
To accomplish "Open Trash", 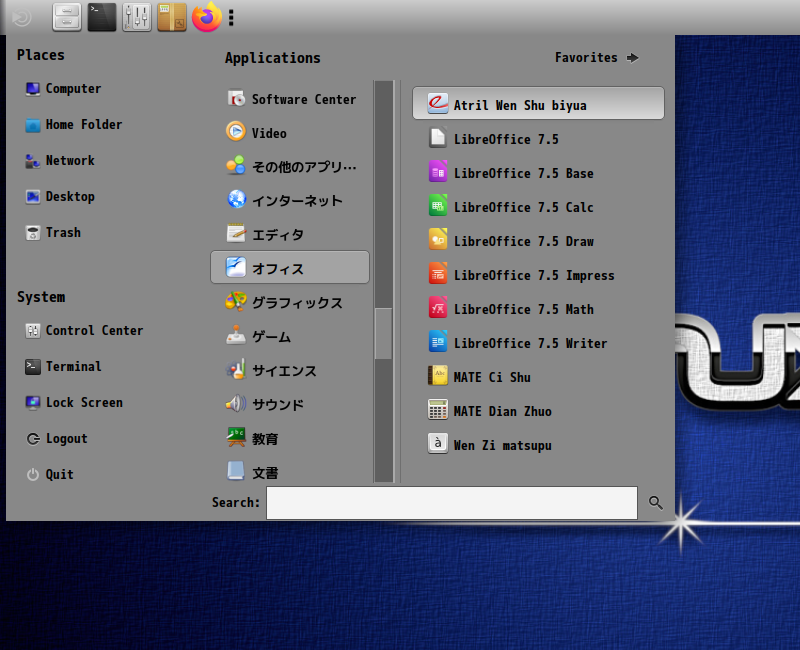I will 53,233.
